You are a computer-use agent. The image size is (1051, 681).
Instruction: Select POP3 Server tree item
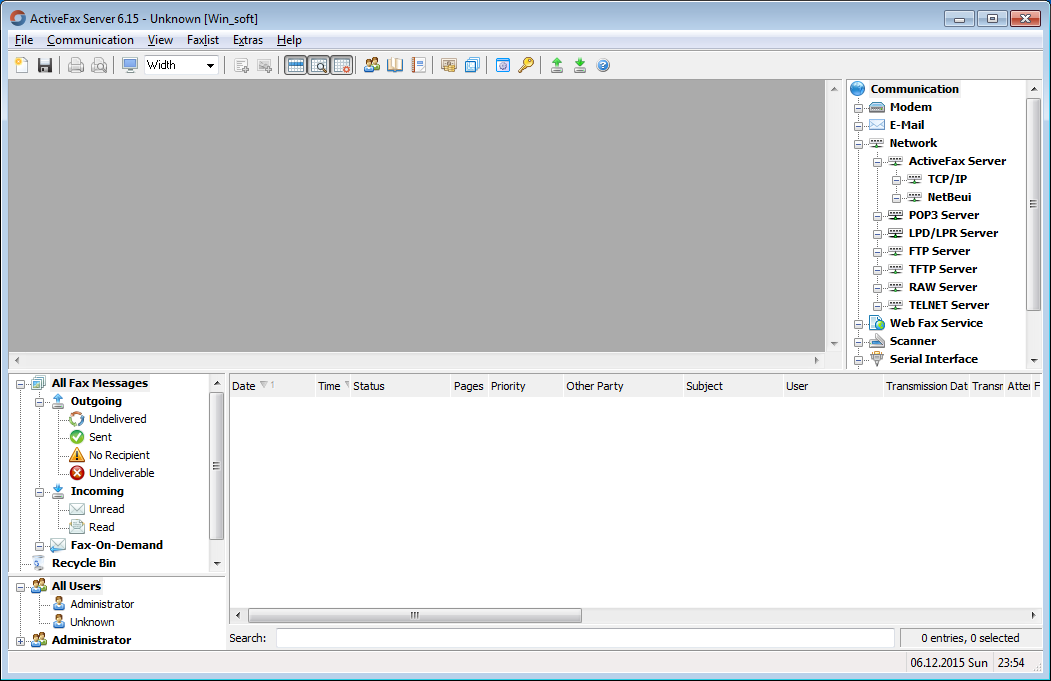[x=943, y=215]
